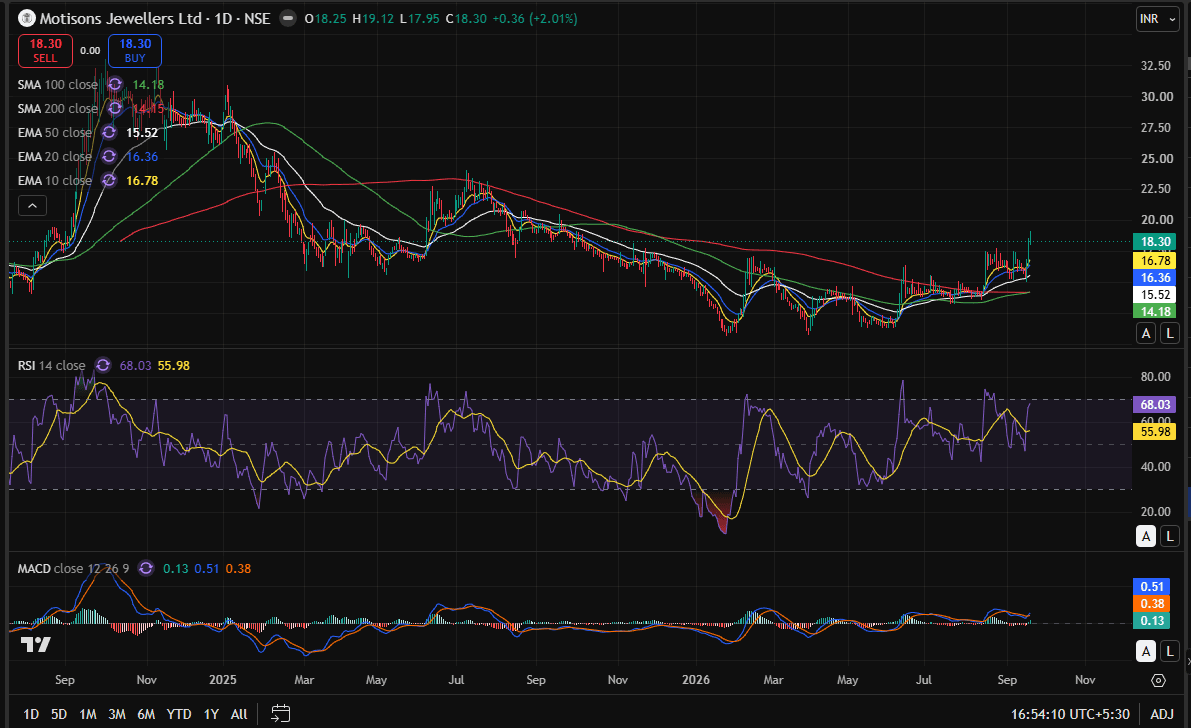
Task: Select the 3M time range
Action: (117, 714)
